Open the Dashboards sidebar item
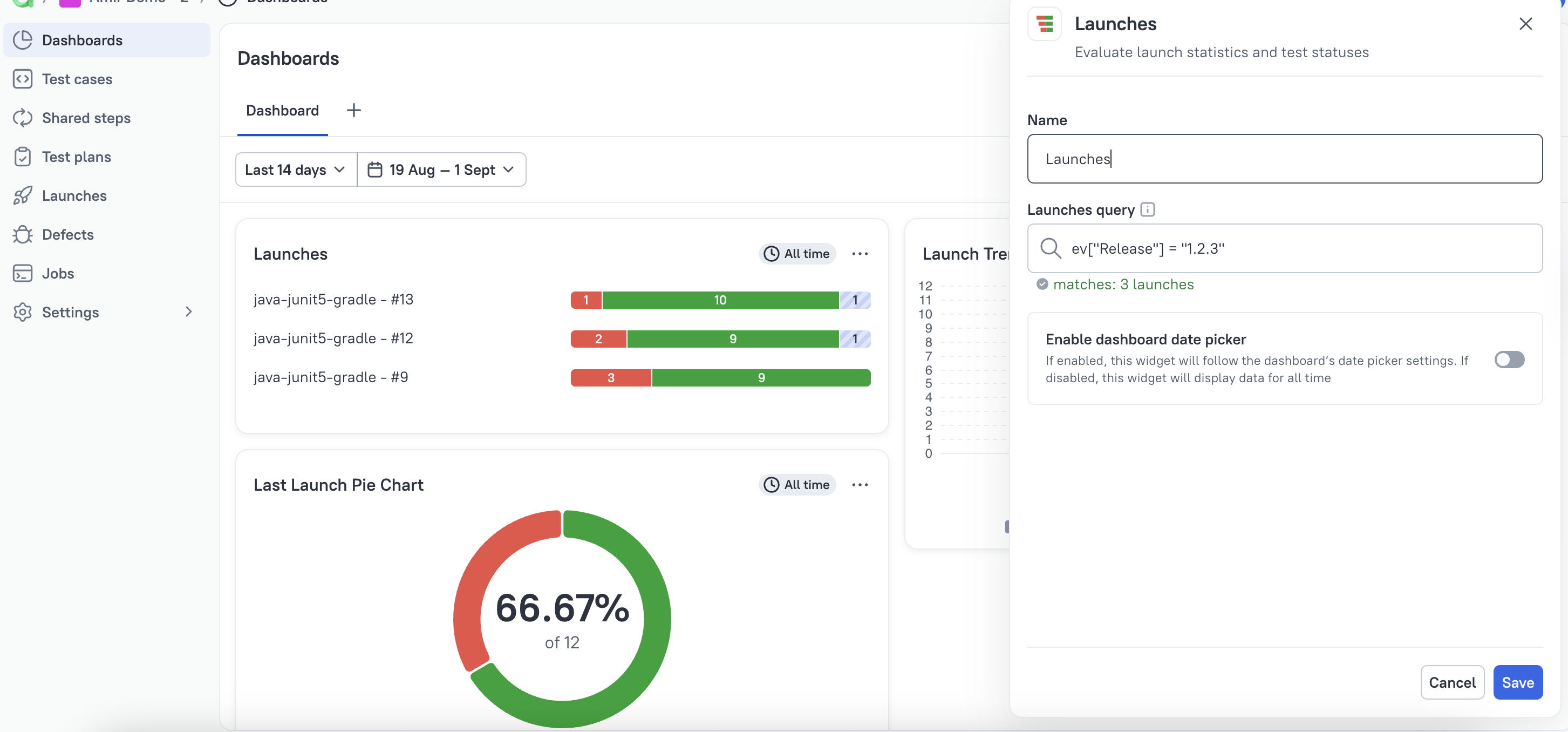Screen dimensions: 1568x732 point(81,39)
